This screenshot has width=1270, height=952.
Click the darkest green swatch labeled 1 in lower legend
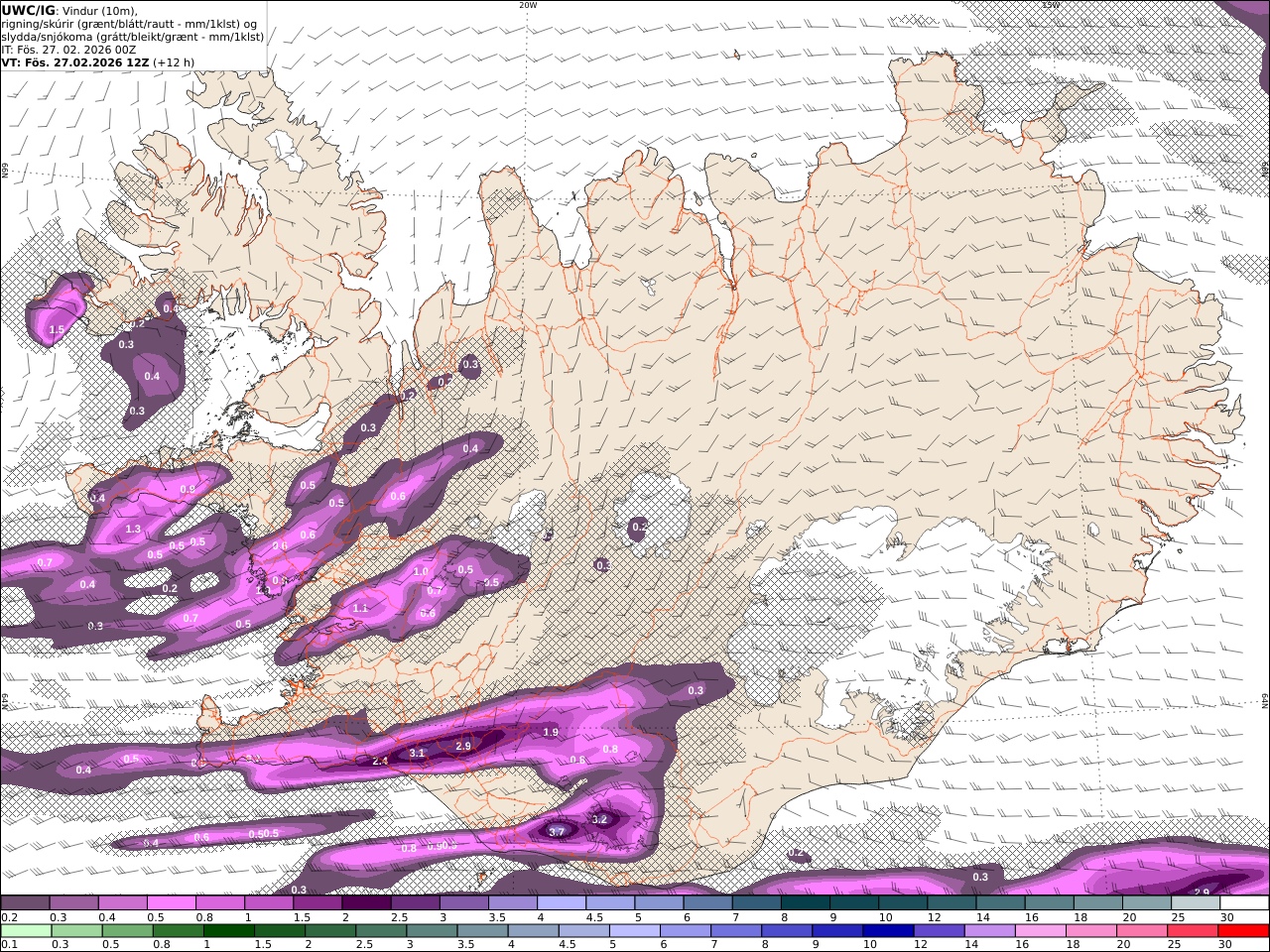[228, 931]
